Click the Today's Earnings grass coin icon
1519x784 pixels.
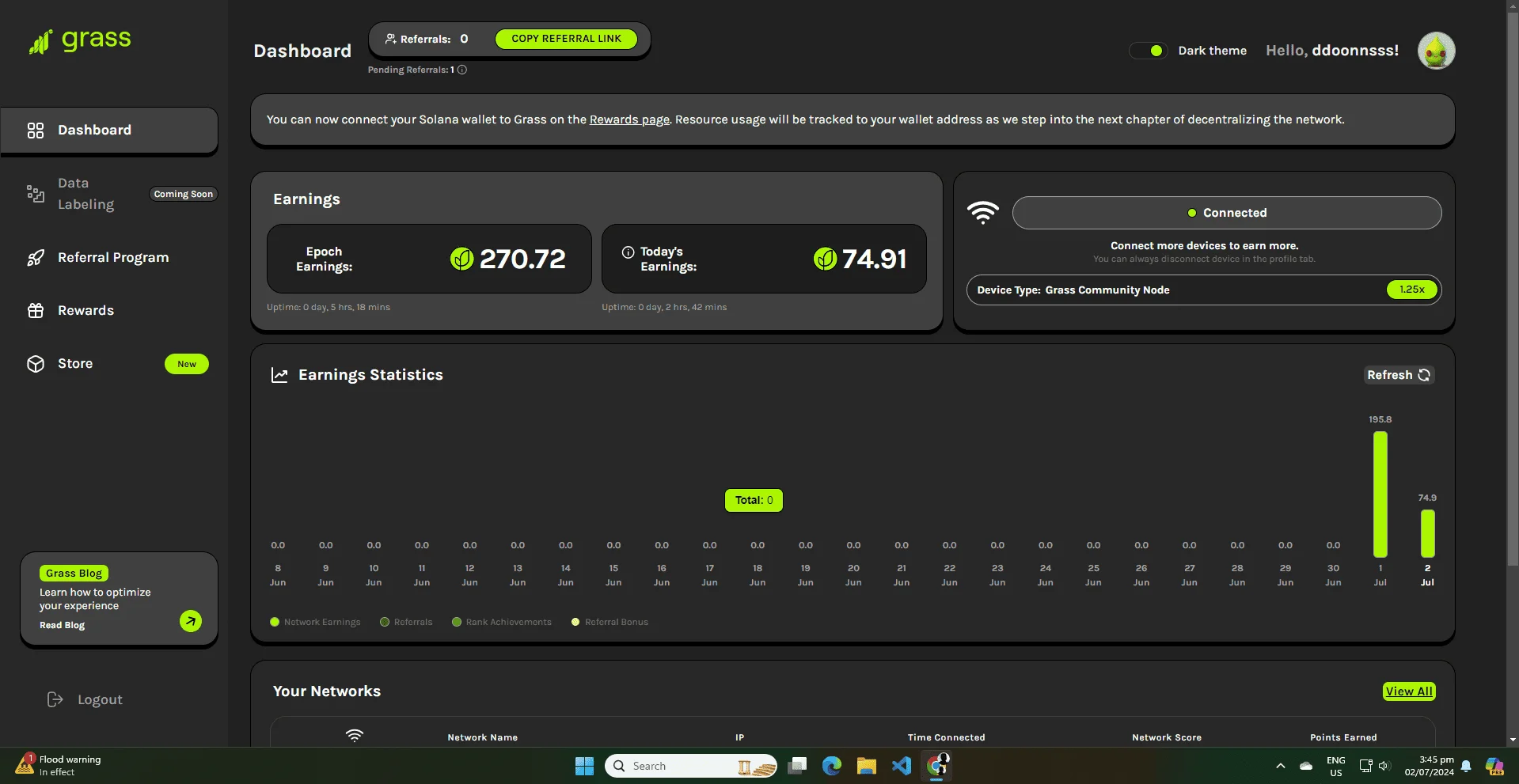coord(825,259)
